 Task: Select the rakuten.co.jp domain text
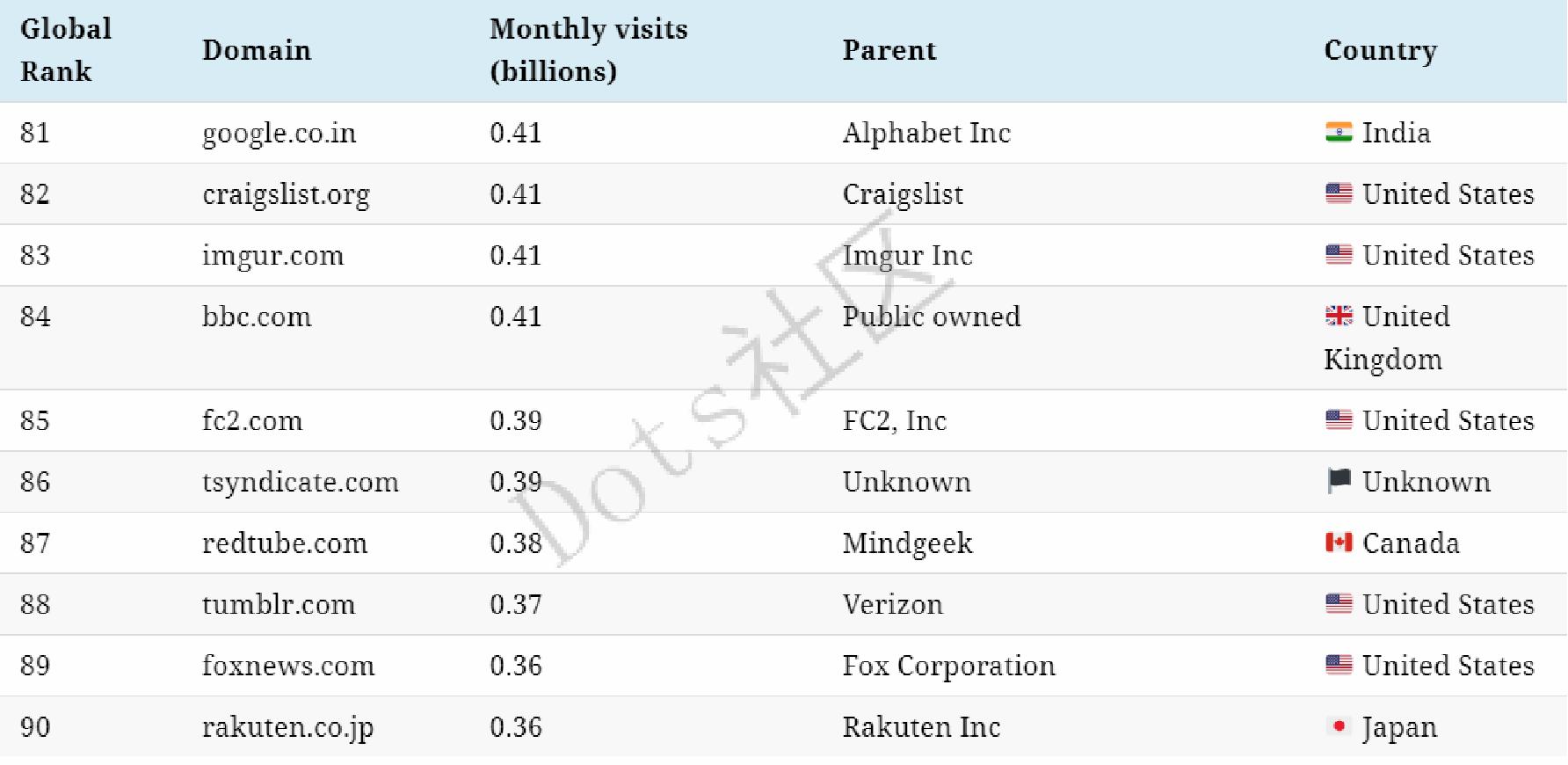coord(287,727)
